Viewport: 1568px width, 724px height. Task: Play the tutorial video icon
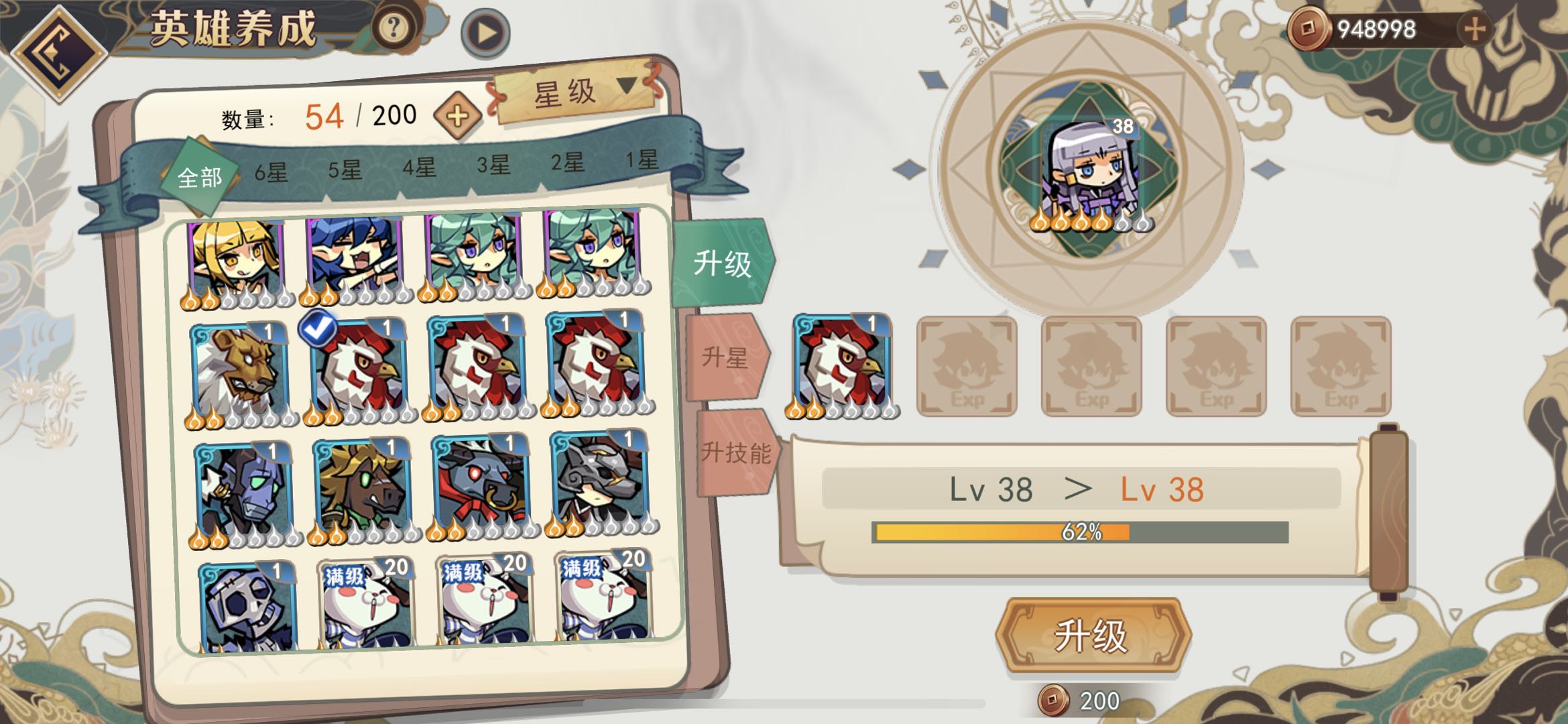click(485, 33)
